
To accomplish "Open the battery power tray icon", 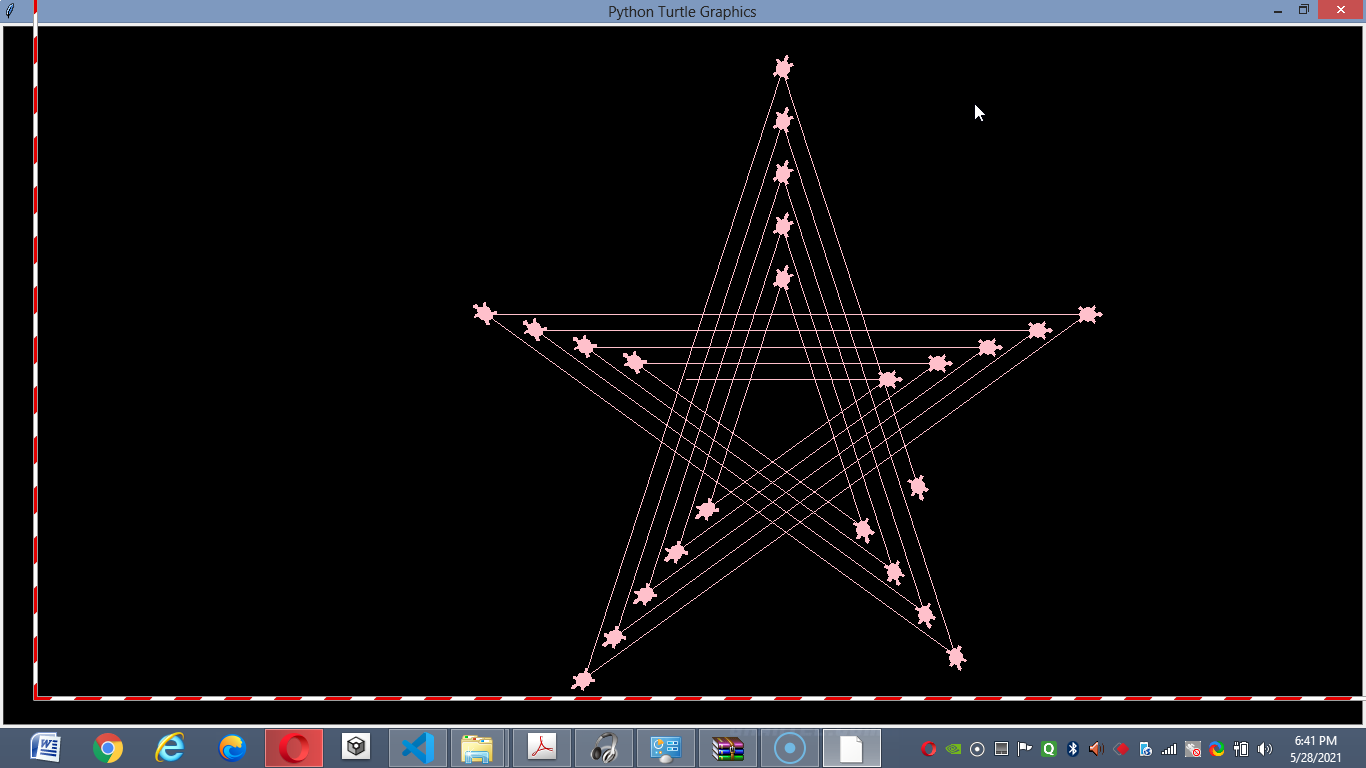I will [x=1241, y=749].
